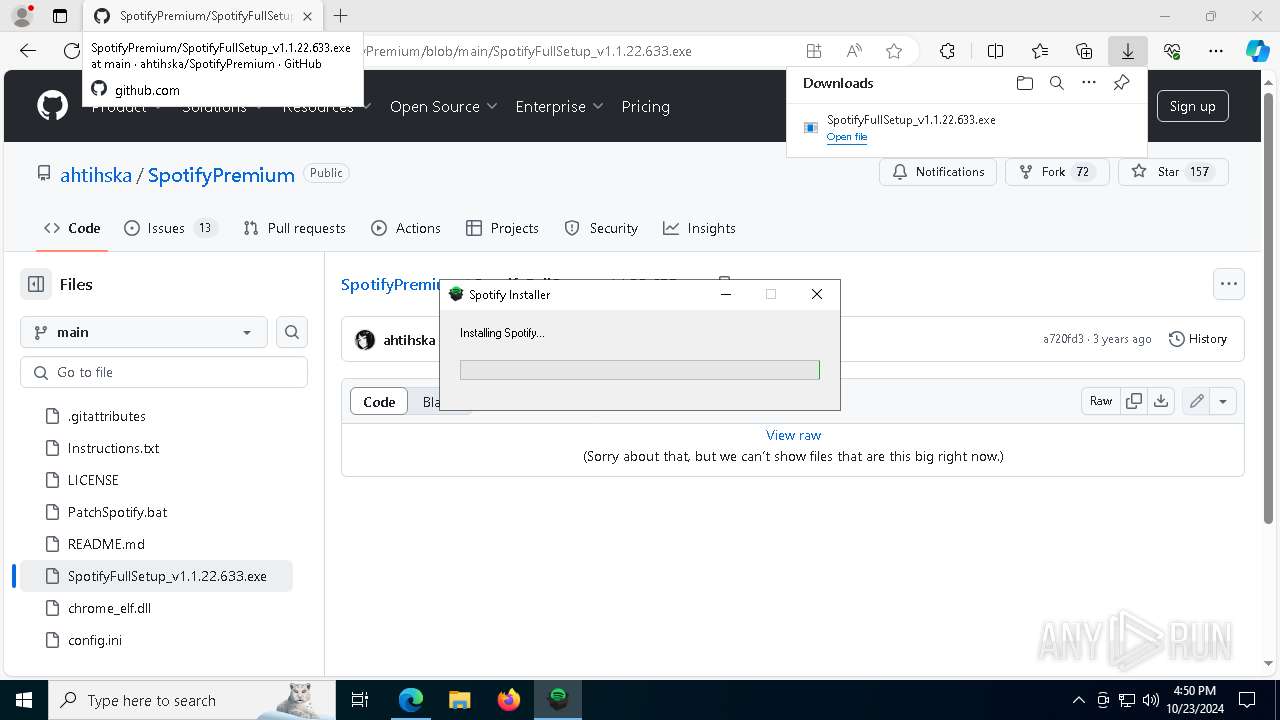Image resolution: width=1280 pixels, height=720 pixels.
Task: Open the Pull requests tab
Action: [x=294, y=228]
